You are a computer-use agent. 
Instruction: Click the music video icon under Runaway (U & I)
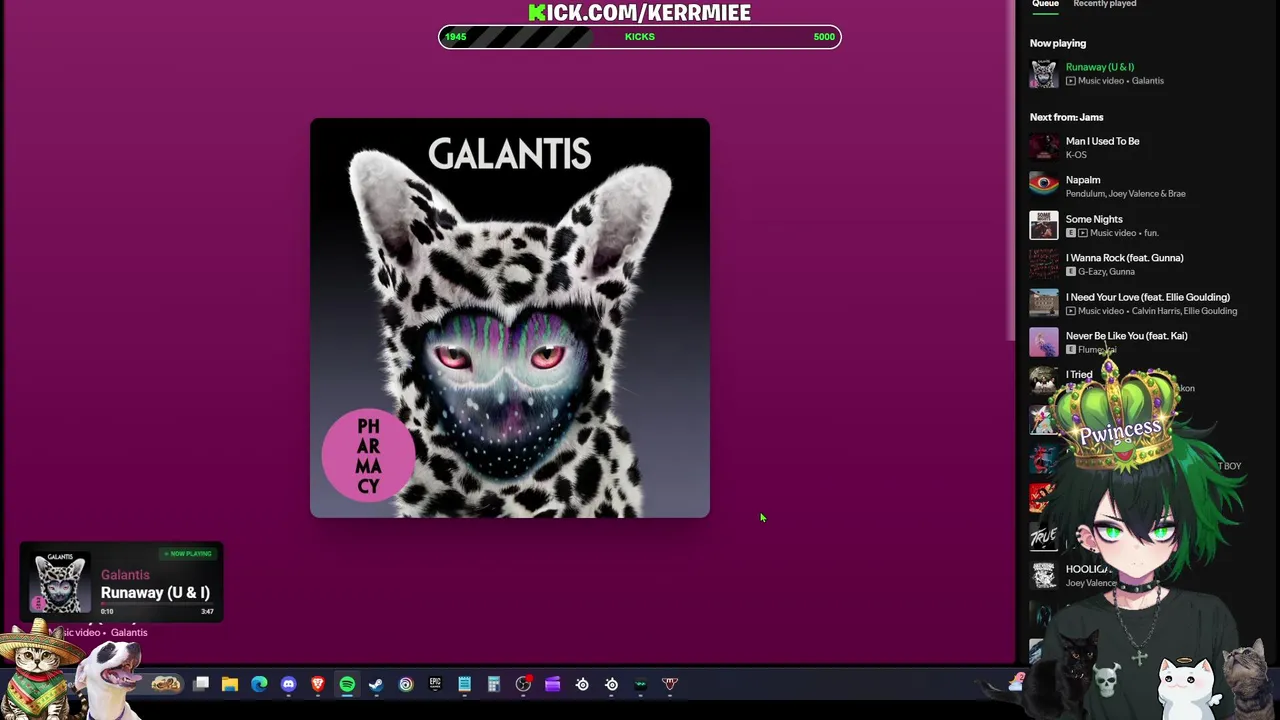1070,81
